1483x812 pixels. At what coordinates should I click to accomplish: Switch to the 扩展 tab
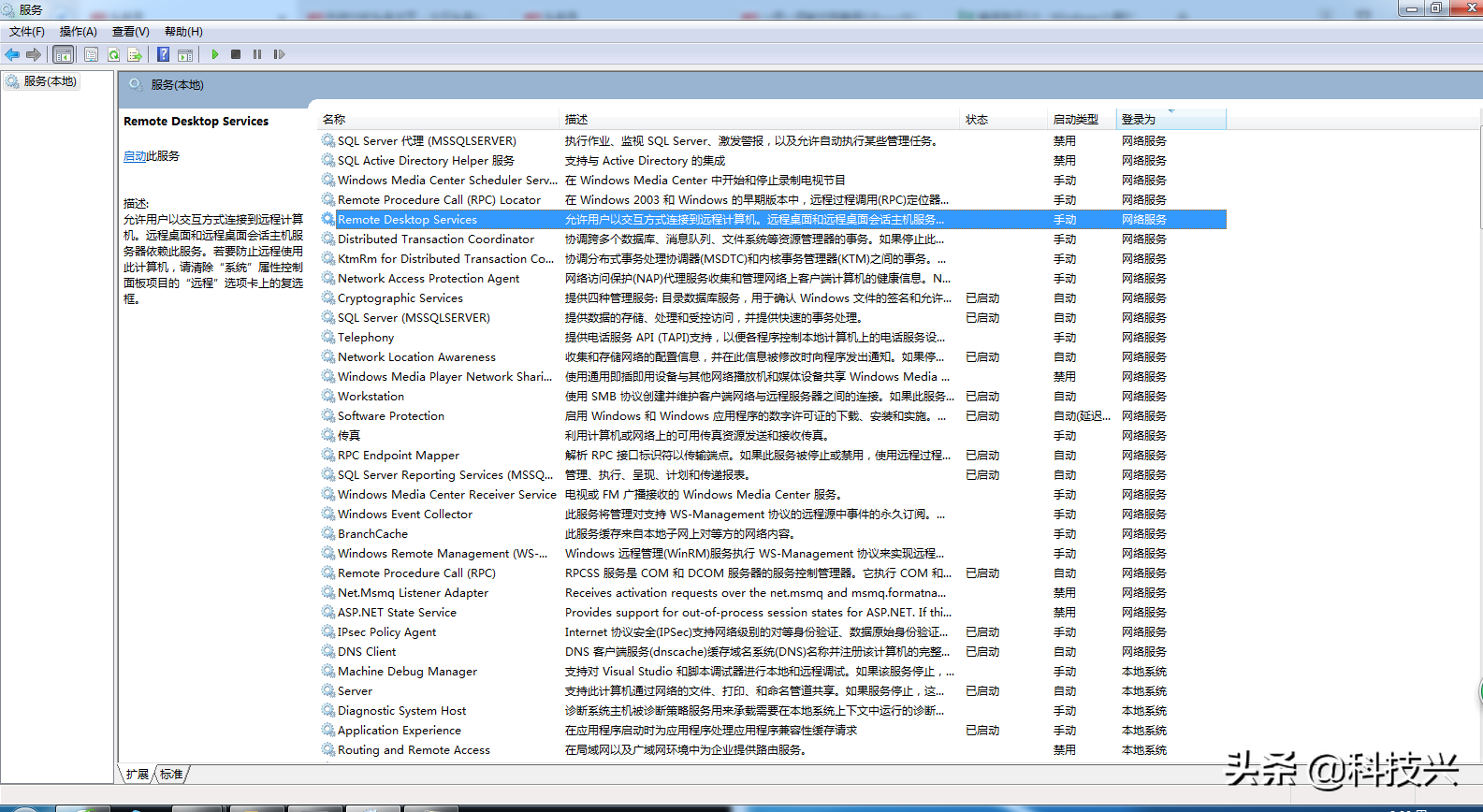pyautogui.click(x=138, y=775)
